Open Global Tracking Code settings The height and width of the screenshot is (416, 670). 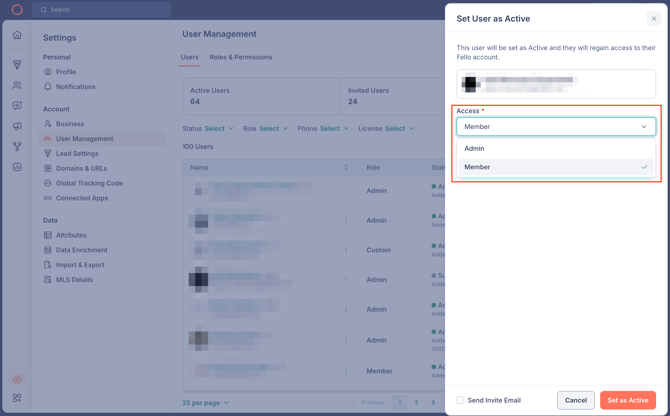coord(89,183)
